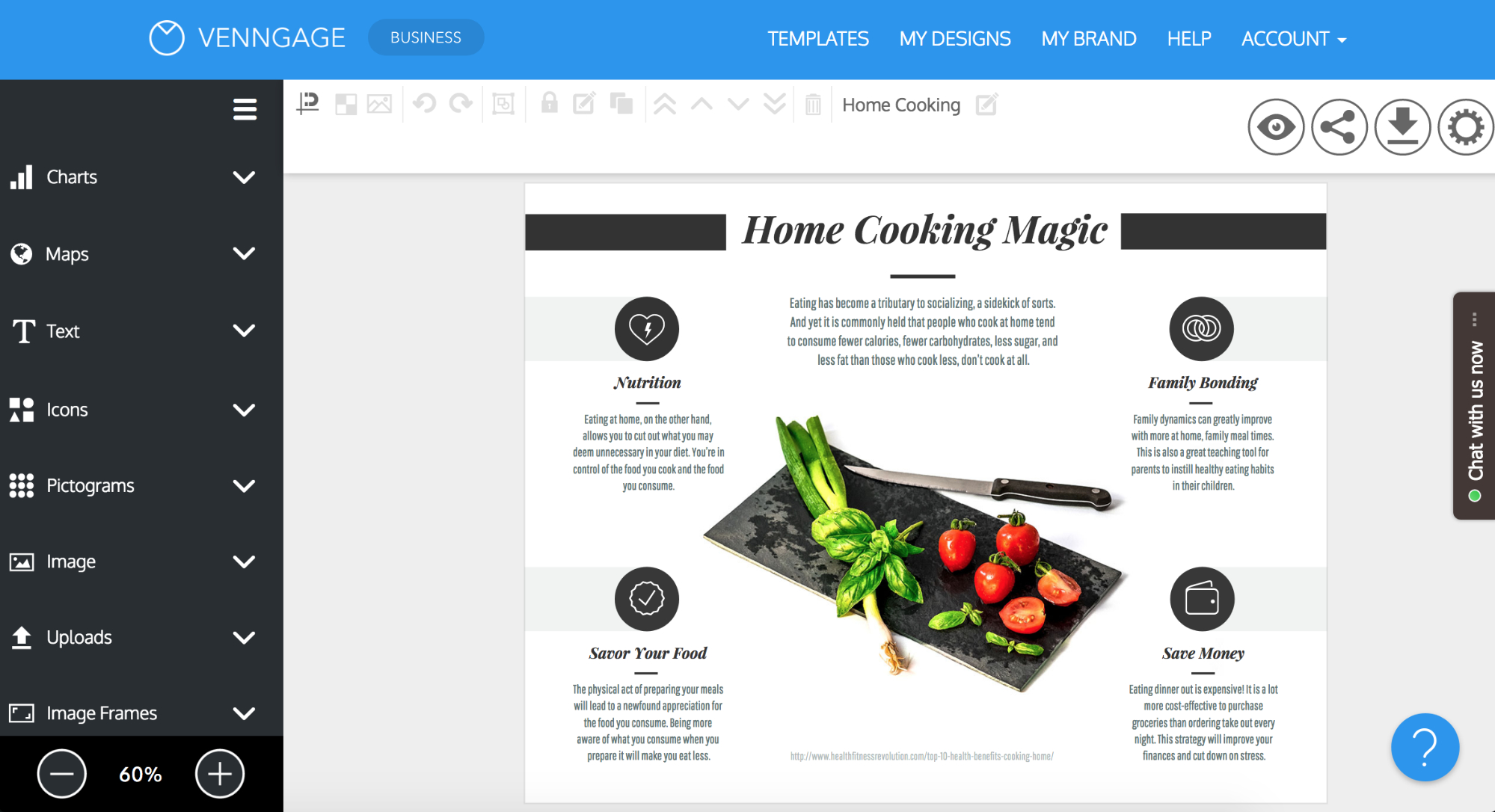Image resolution: width=1495 pixels, height=812 pixels.
Task: Click the BUSINESS account button
Action: point(424,38)
